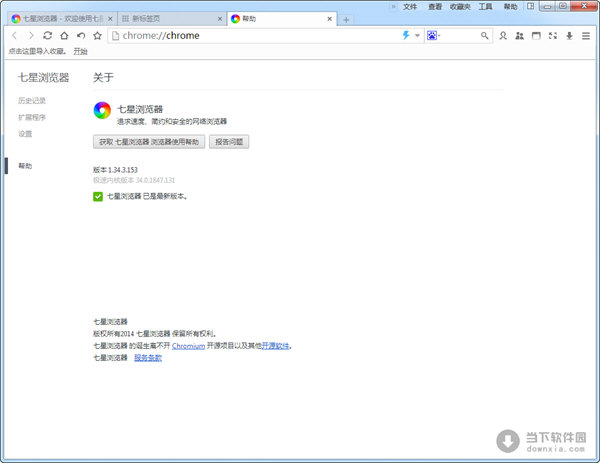This screenshot has width=600, height=463.
Task: Open the 开源软件 link
Action: coord(276,346)
